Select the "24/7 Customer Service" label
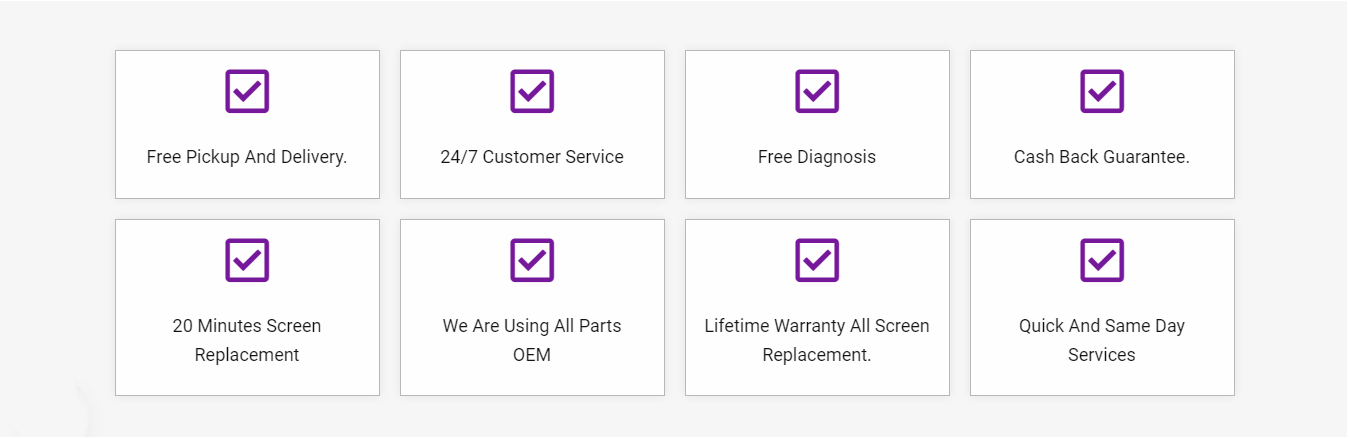 [532, 157]
